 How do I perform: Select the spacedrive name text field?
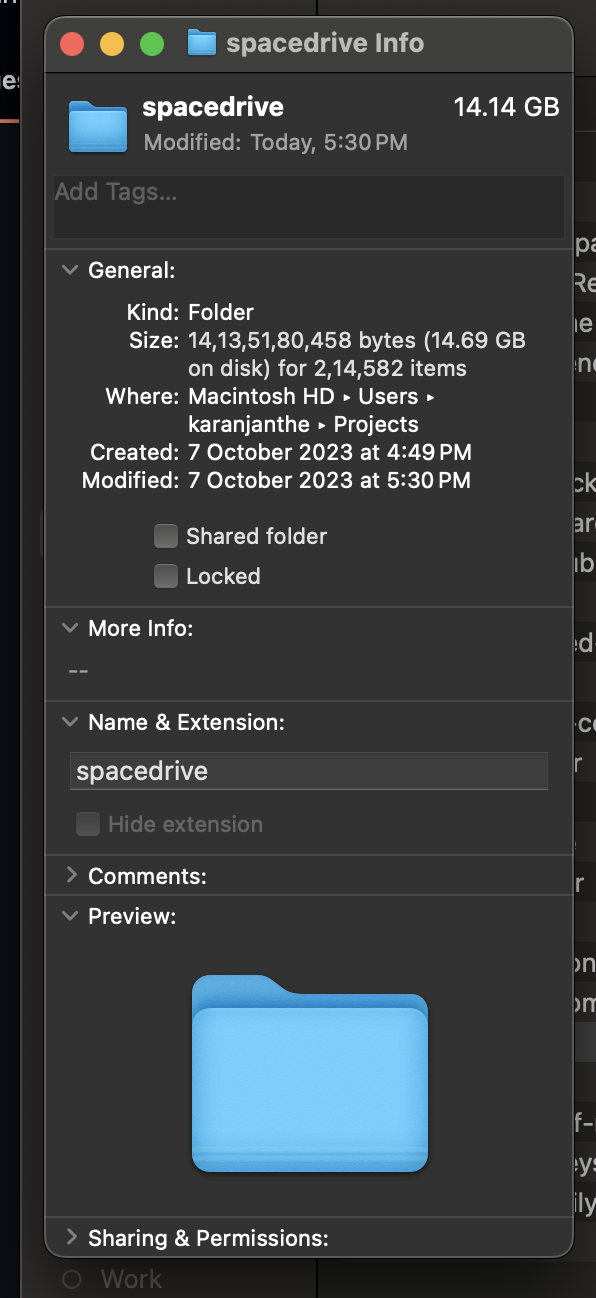[x=308, y=771]
